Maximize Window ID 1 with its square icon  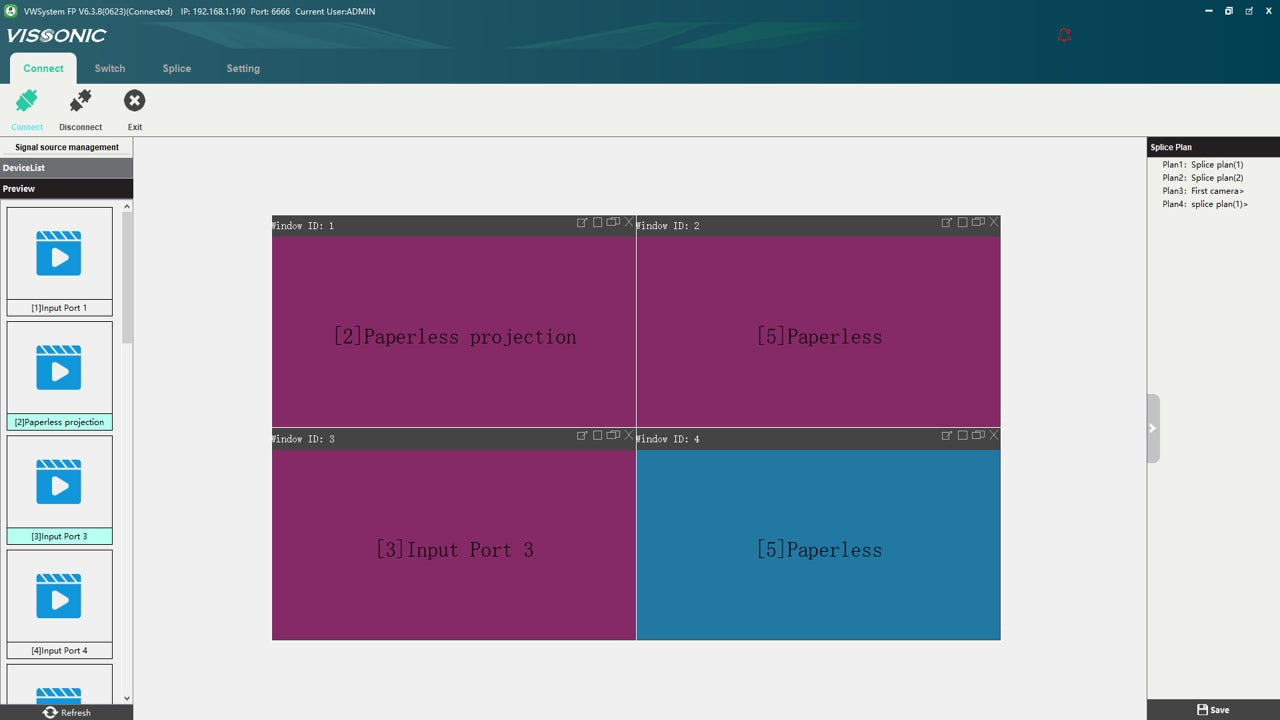(598, 223)
